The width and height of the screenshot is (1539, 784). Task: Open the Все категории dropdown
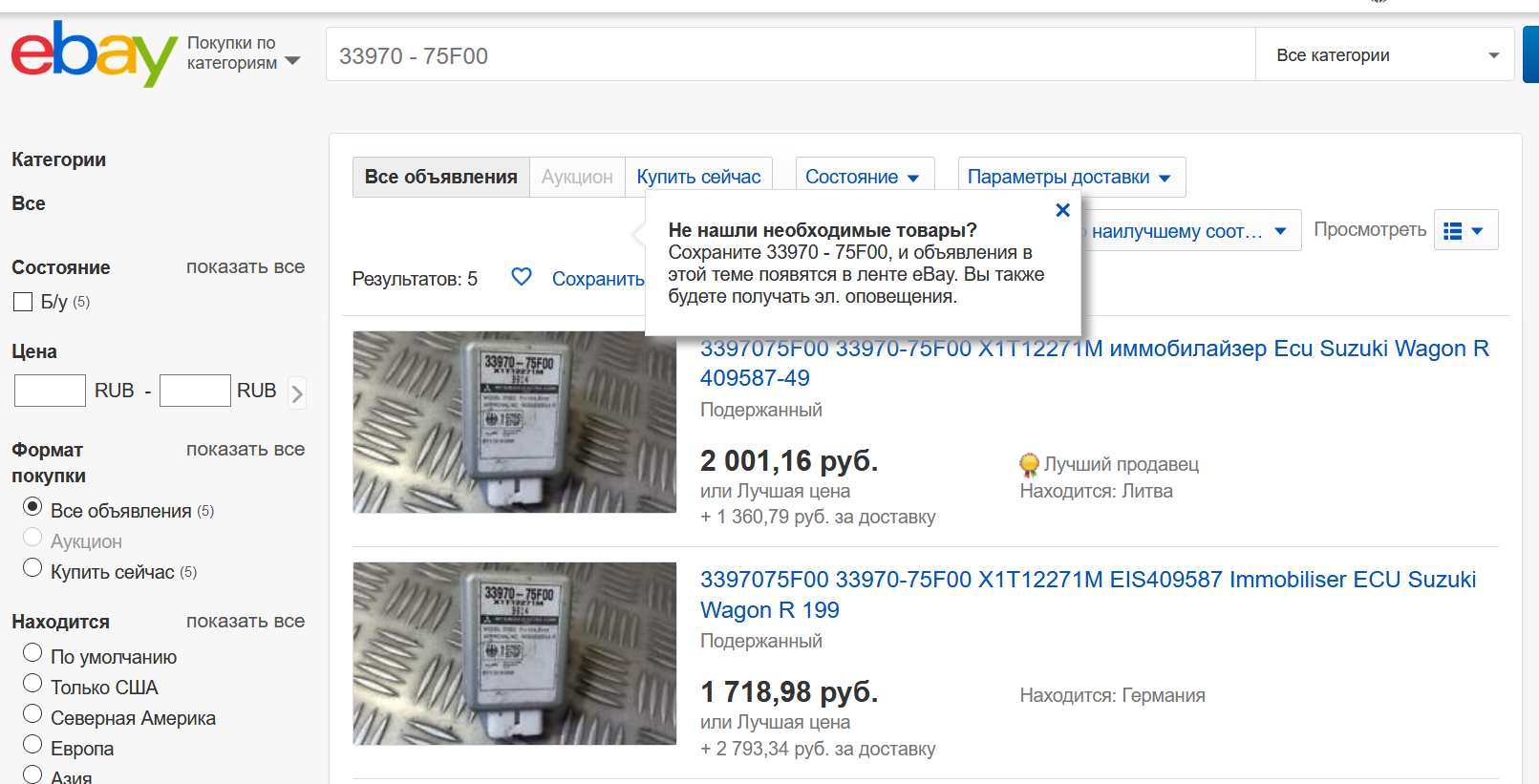pyautogui.click(x=1385, y=55)
